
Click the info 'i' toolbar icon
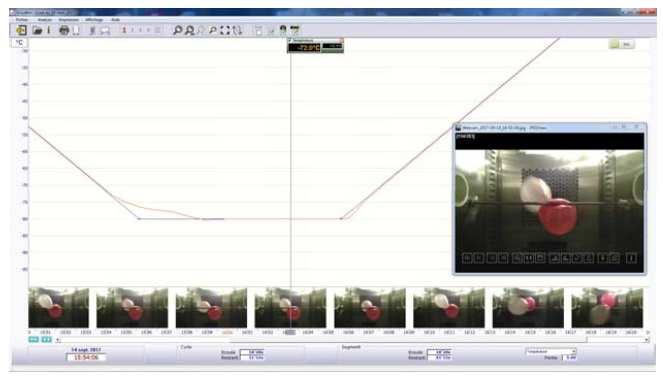pyautogui.click(x=49, y=30)
